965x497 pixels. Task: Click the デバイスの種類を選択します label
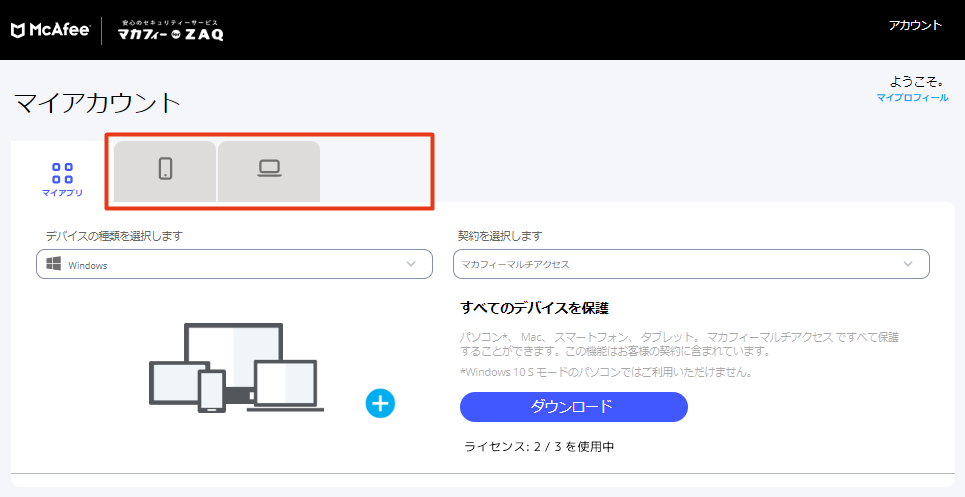point(114,236)
